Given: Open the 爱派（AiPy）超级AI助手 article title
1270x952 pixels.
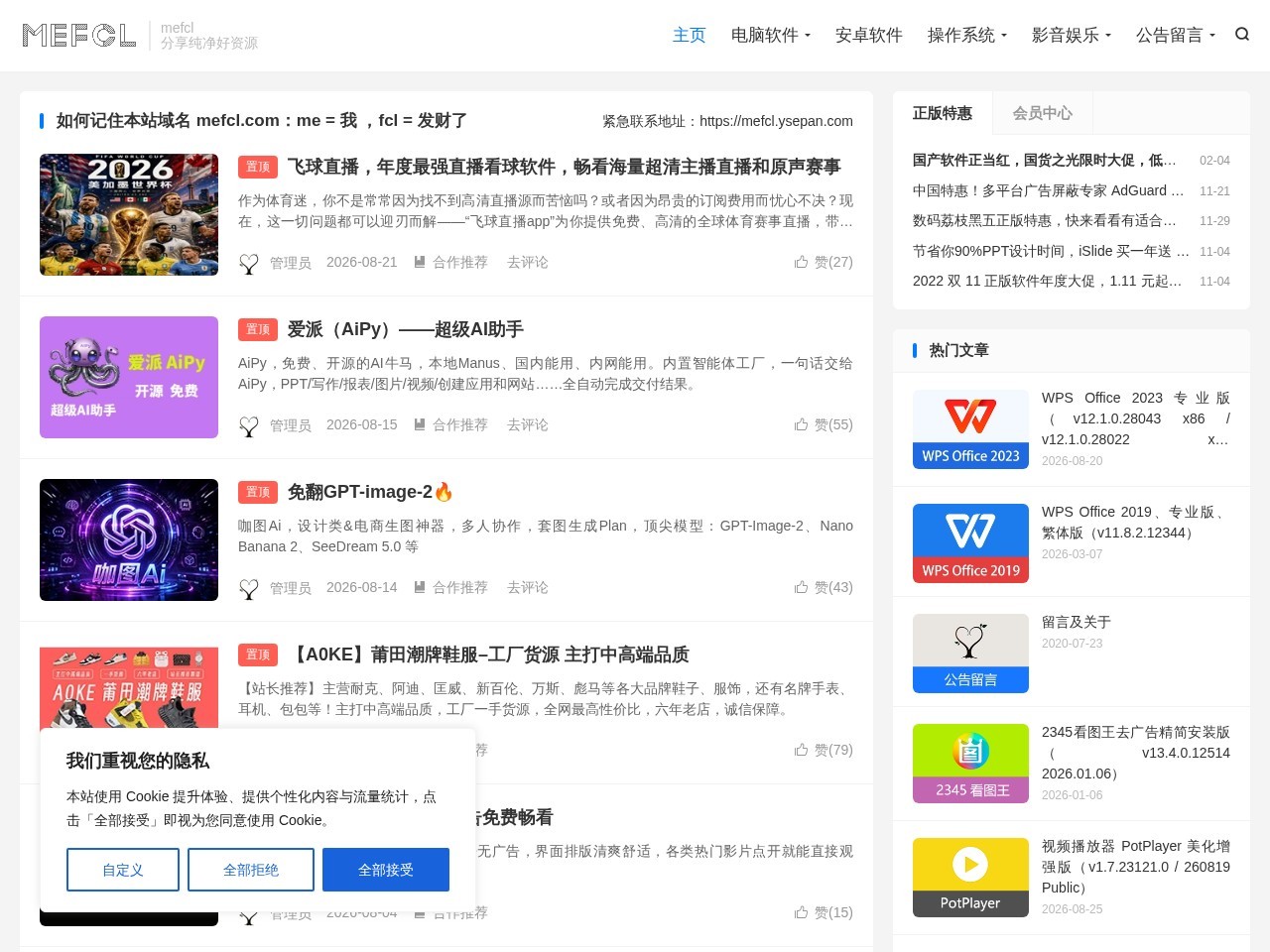Looking at the screenshot, I should (x=406, y=329).
